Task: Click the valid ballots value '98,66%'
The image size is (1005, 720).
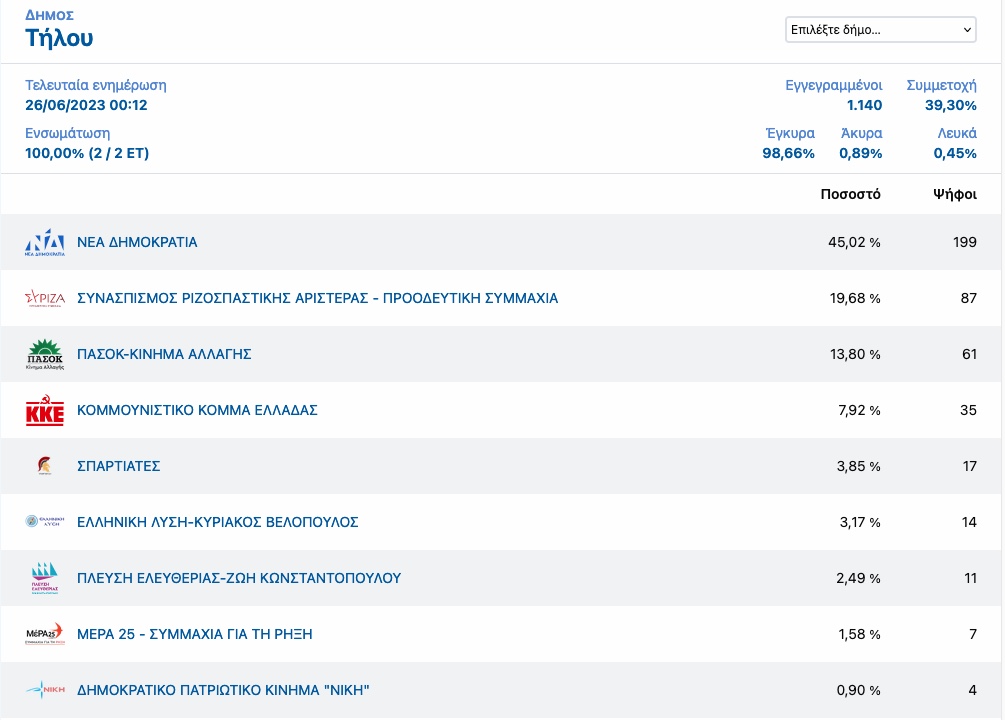Action: coord(788,153)
